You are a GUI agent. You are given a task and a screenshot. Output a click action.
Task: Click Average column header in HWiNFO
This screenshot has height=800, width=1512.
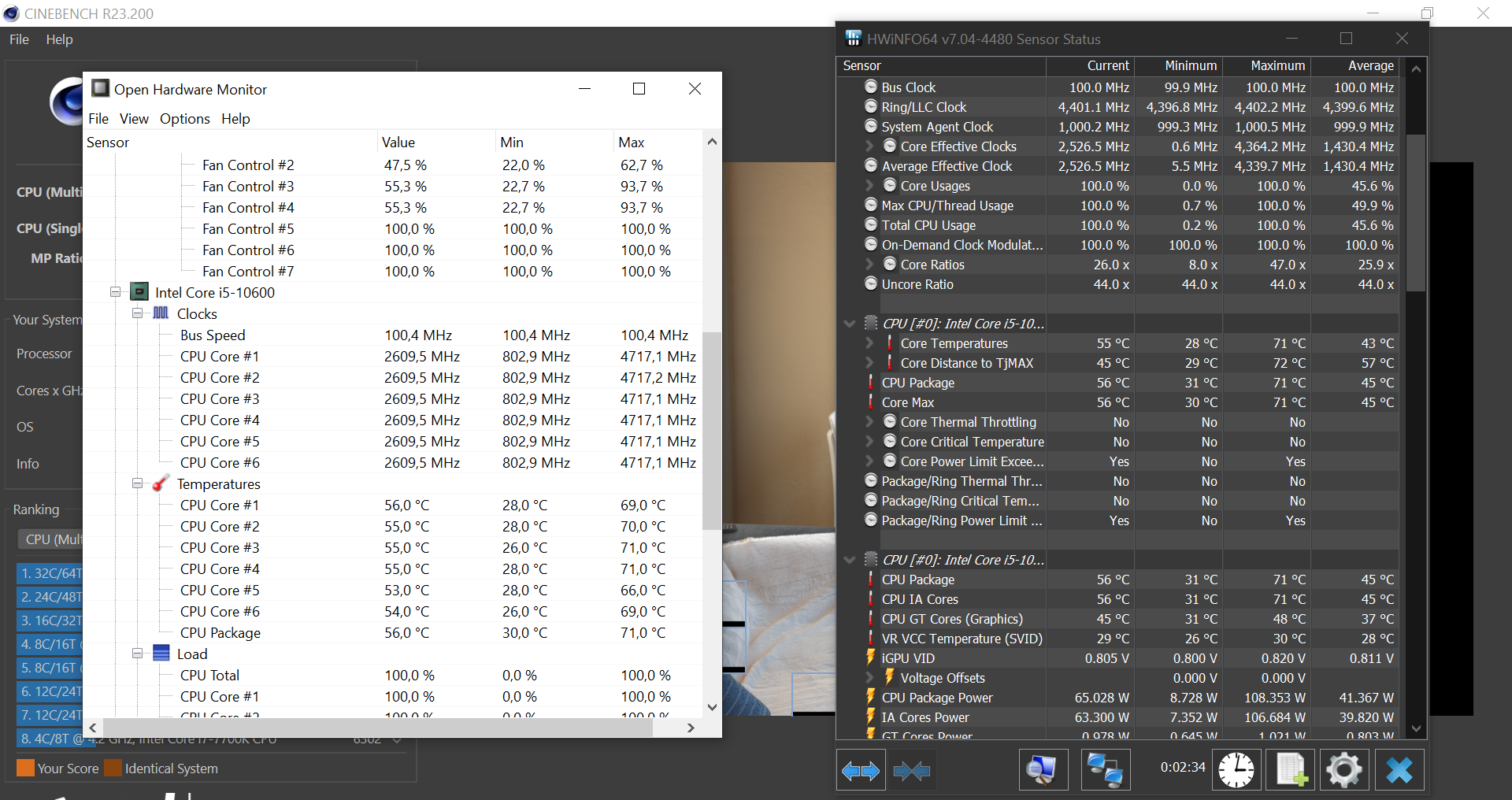tap(1354, 65)
